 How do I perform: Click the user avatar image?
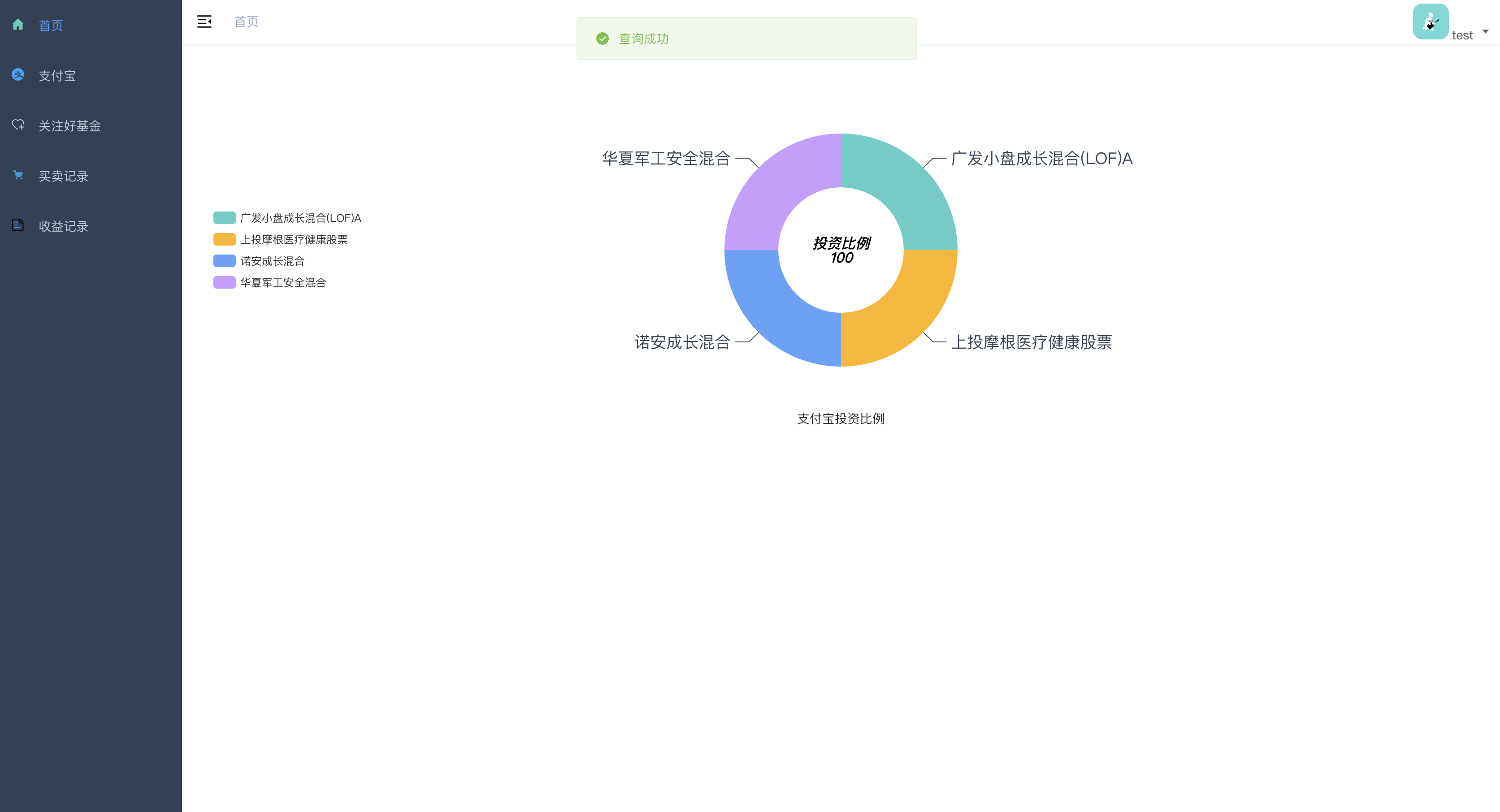(1430, 22)
